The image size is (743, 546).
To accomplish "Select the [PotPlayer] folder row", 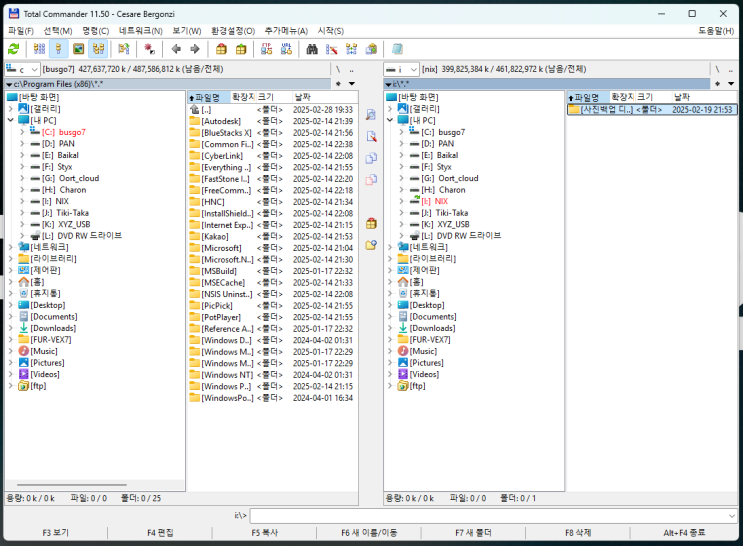I will [272, 317].
